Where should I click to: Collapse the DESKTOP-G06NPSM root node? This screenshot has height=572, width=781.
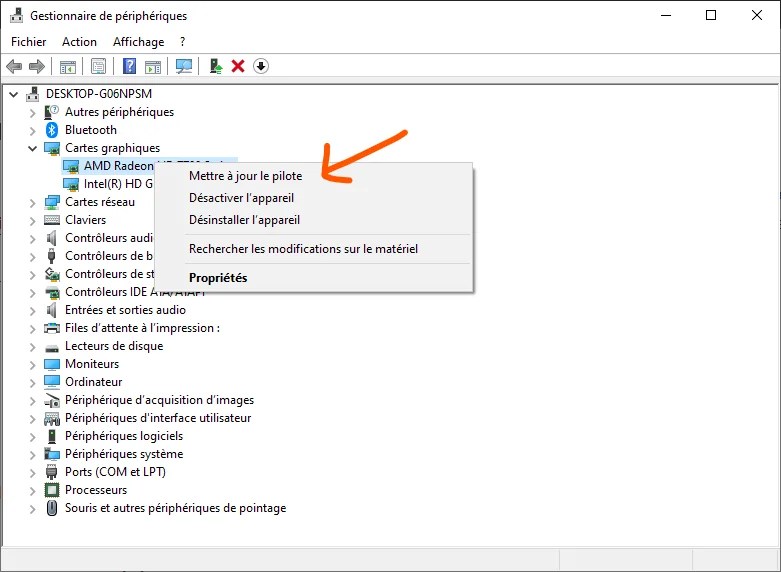click(14, 94)
